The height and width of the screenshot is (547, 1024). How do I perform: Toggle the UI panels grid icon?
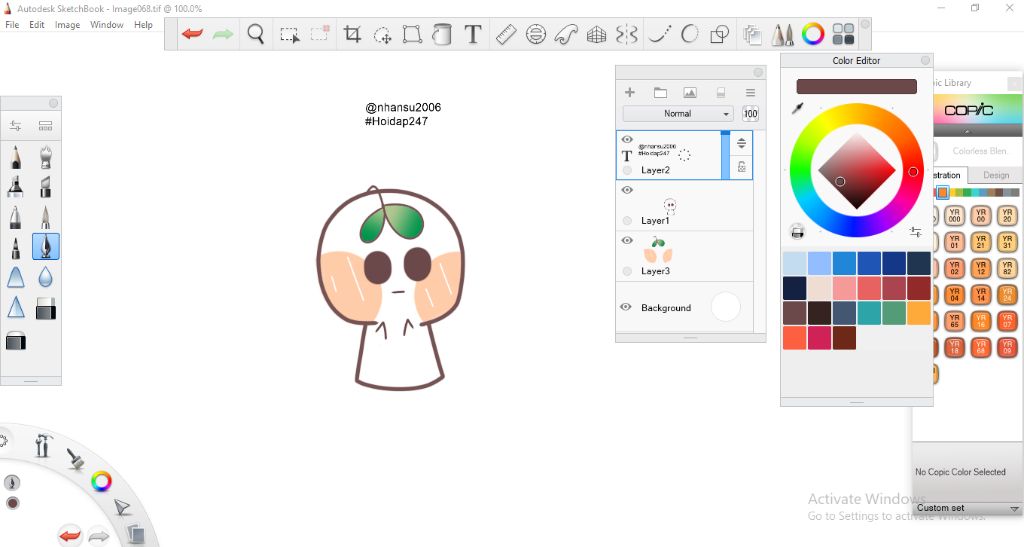coord(843,34)
